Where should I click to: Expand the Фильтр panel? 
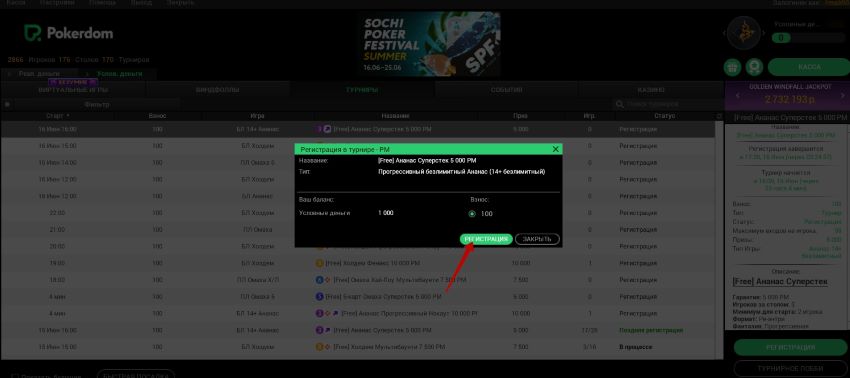click(96, 105)
